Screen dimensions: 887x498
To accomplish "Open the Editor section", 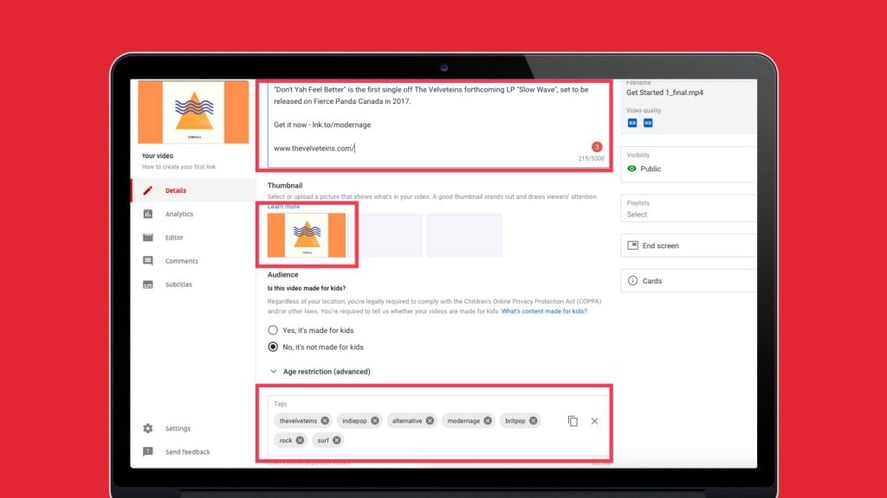I will 193,238.
